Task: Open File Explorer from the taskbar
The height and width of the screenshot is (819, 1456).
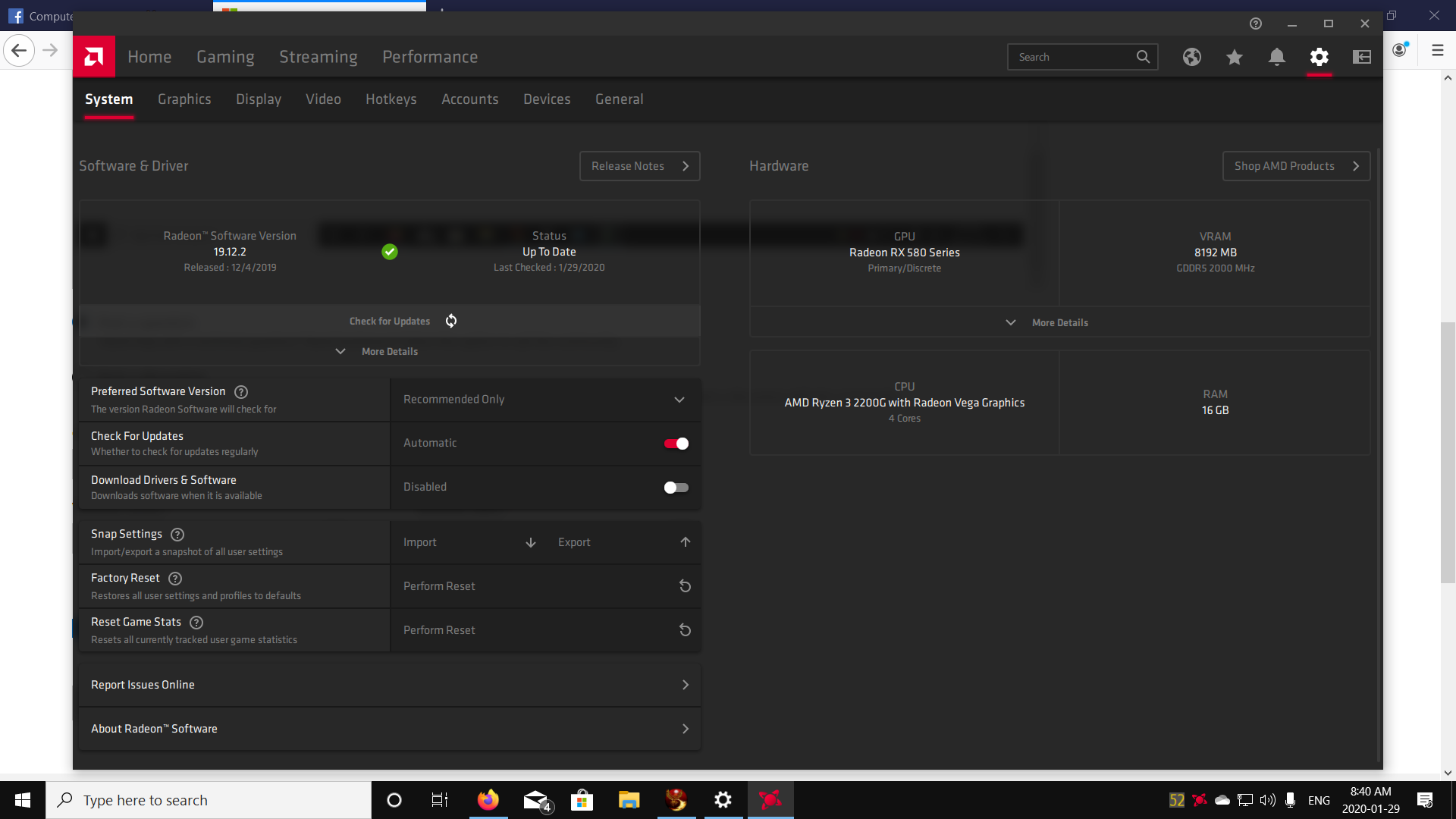Action: [629, 800]
